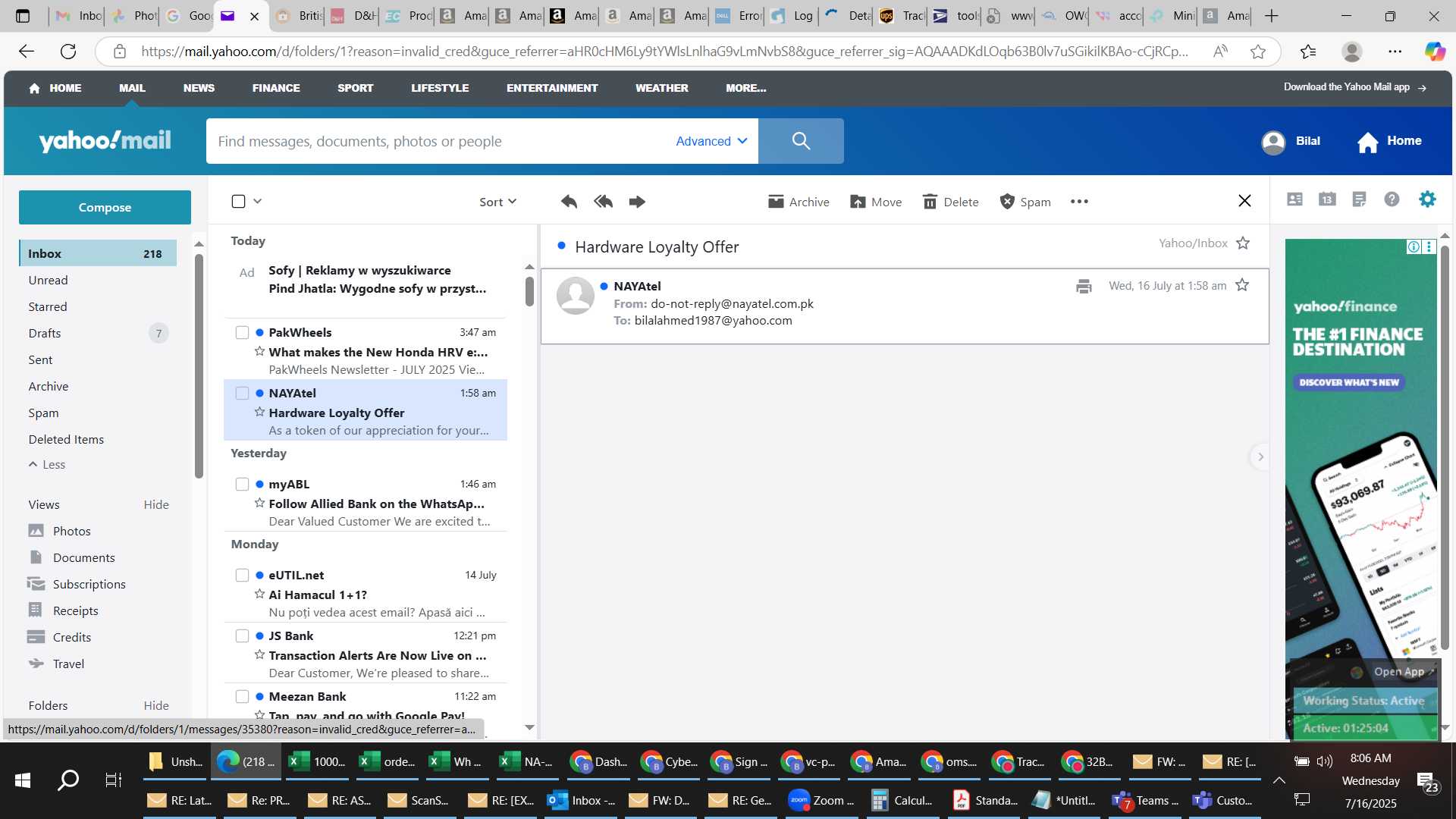This screenshot has height=819, width=1456.
Task: Print the Hardware Loyalty Offer message
Action: click(1084, 286)
